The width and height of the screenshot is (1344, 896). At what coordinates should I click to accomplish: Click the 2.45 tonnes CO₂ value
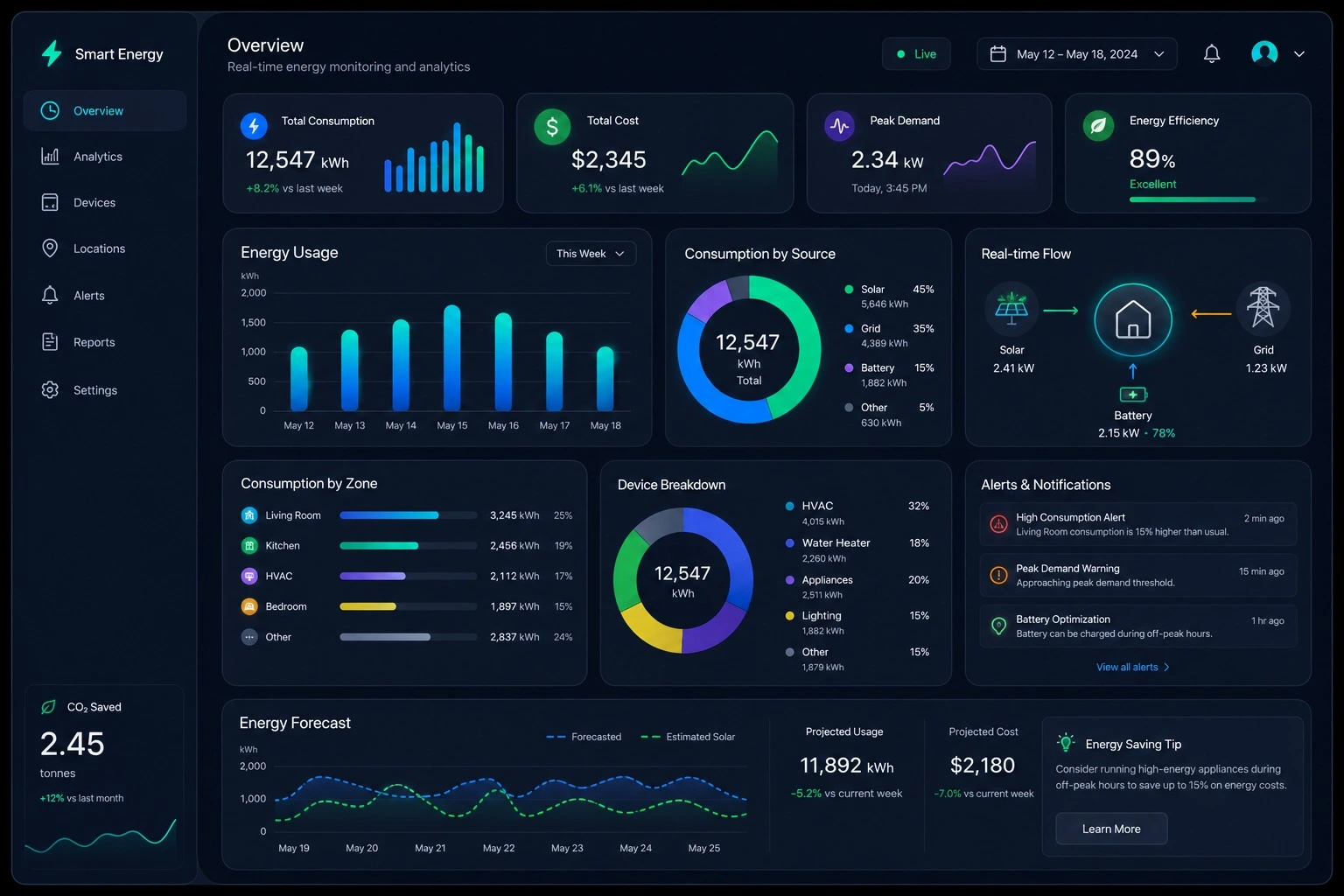click(73, 744)
